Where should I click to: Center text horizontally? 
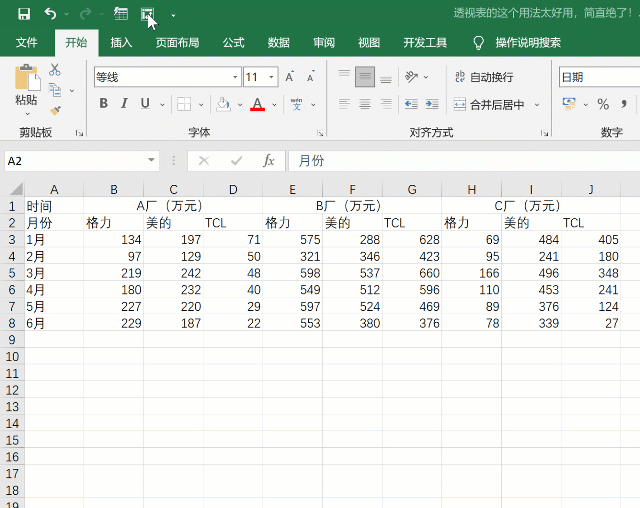pyautogui.click(x=365, y=104)
